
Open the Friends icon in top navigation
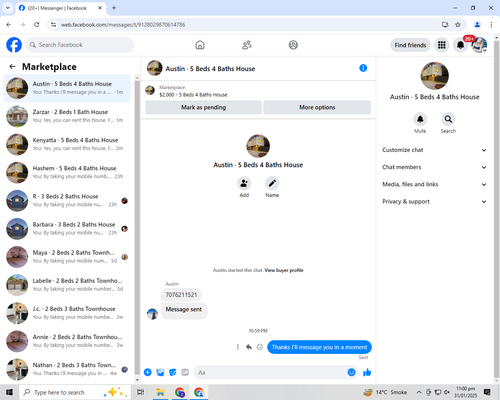(x=247, y=45)
